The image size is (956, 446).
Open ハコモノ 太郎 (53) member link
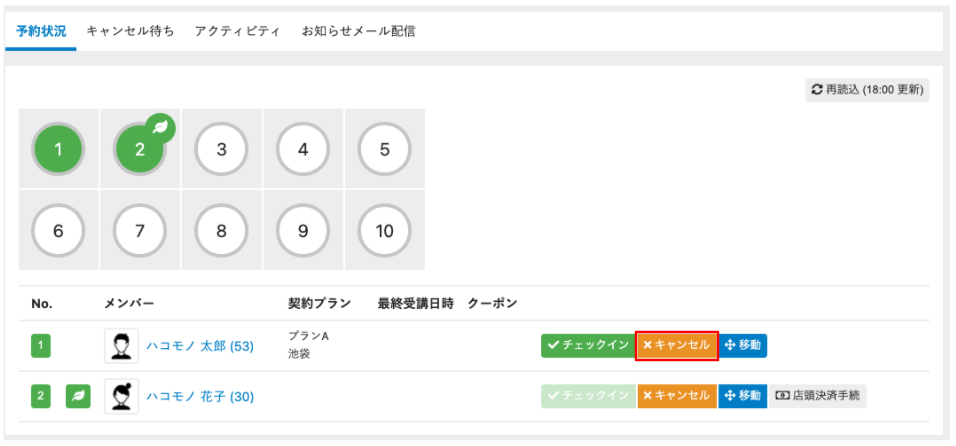(200, 346)
